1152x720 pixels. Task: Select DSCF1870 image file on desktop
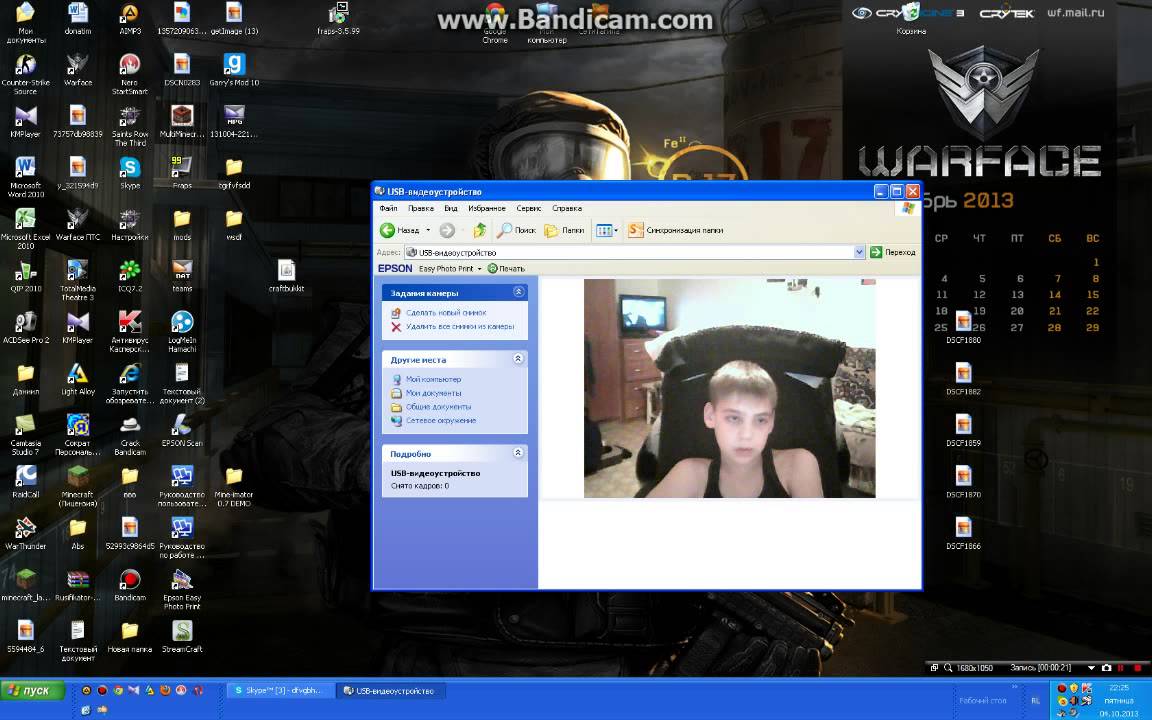[964, 482]
